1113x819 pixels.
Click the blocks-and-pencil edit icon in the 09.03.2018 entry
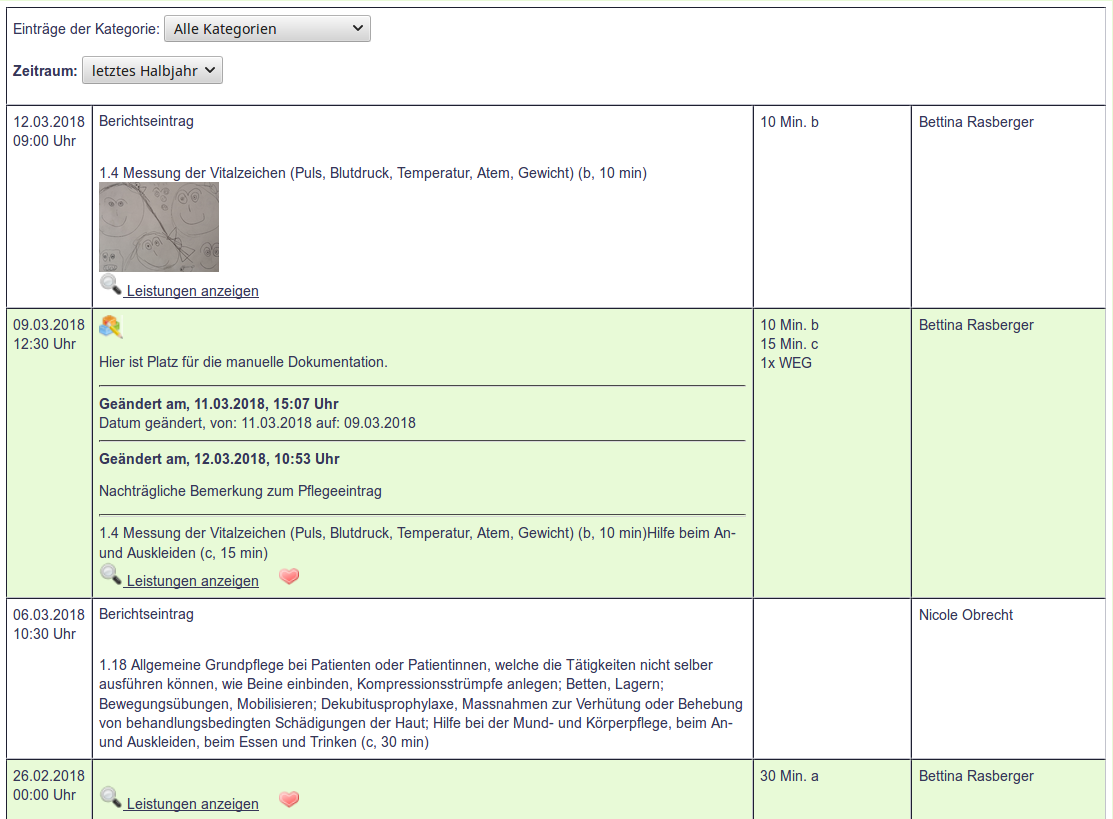111,327
